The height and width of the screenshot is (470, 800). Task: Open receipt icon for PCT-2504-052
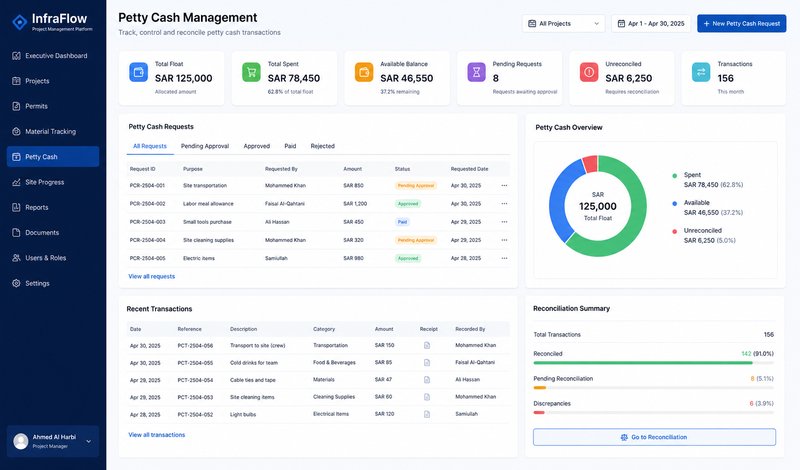click(x=427, y=414)
